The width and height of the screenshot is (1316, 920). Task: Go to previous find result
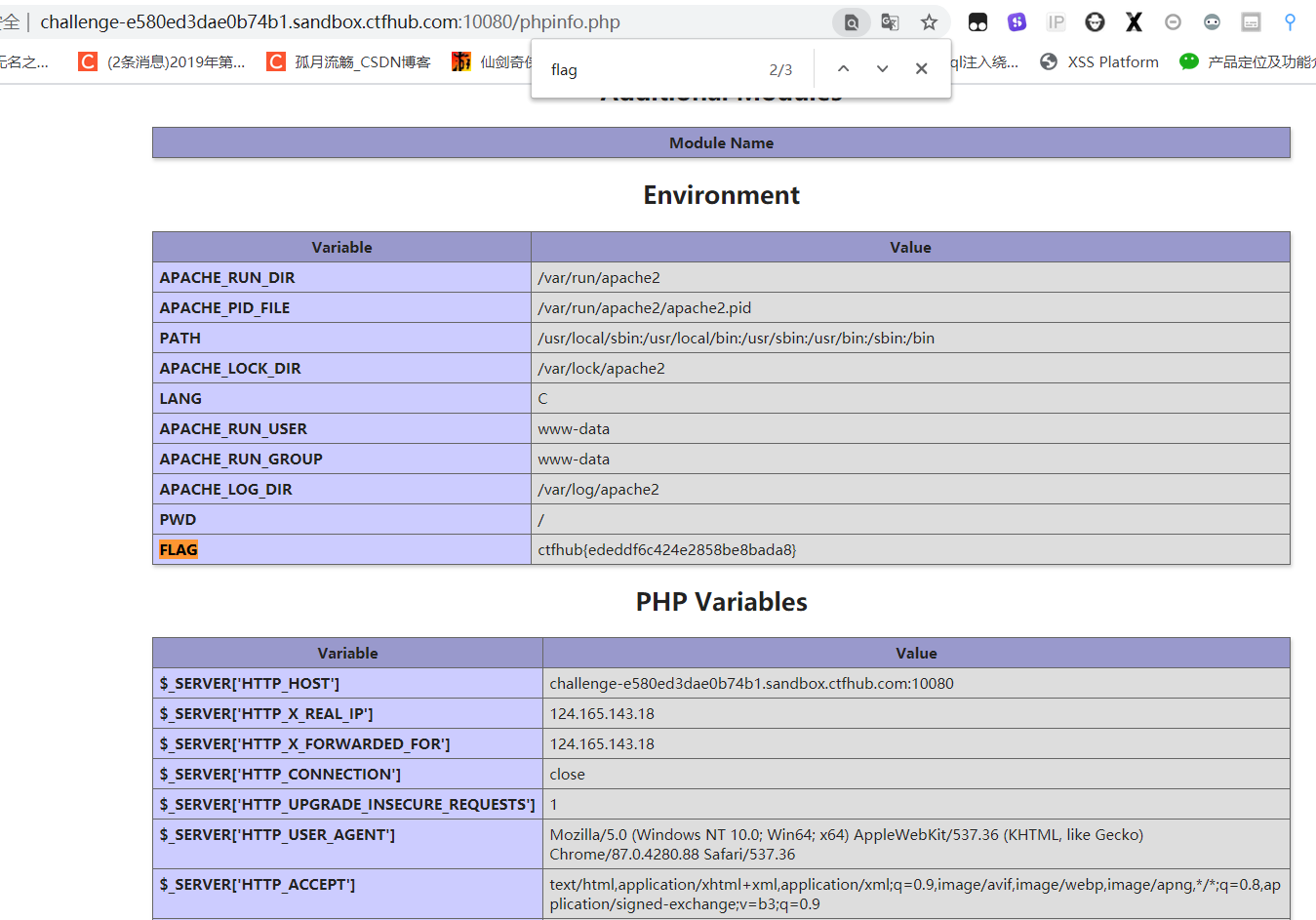[843, 69]
